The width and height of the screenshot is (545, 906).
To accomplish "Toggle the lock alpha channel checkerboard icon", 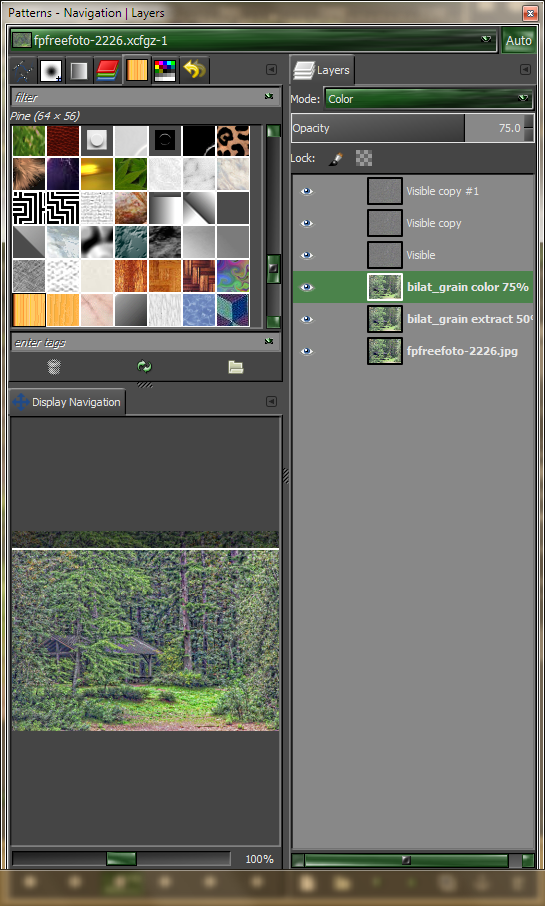I will click(x=364, y=158).
